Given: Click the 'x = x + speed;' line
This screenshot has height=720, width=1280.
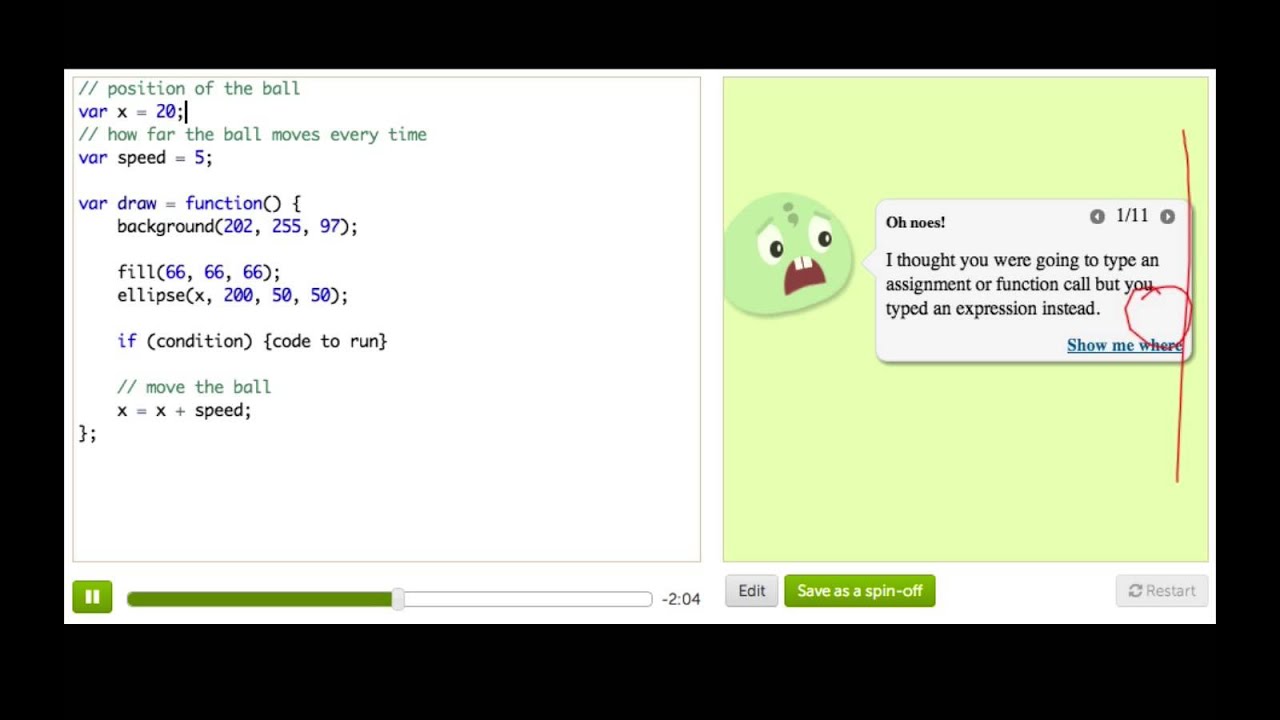Looking at the screenshot, I should [x=184, y=410].
